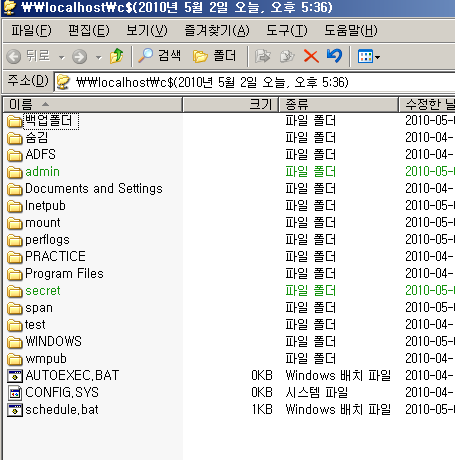Click the Program Files name text
Viewport: 455px width, 460px height.
click(64, 274)
